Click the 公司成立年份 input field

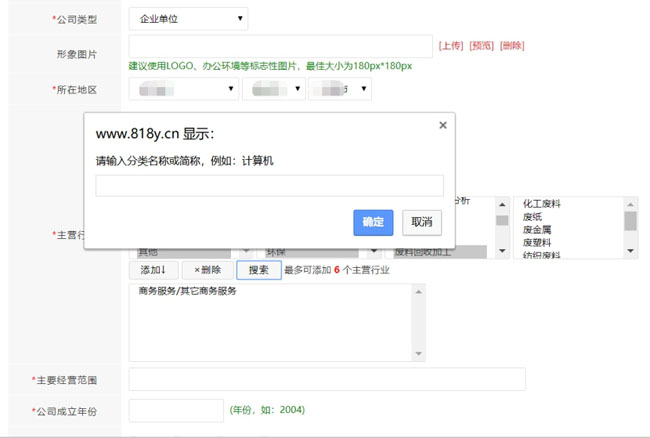coord(176,410)
